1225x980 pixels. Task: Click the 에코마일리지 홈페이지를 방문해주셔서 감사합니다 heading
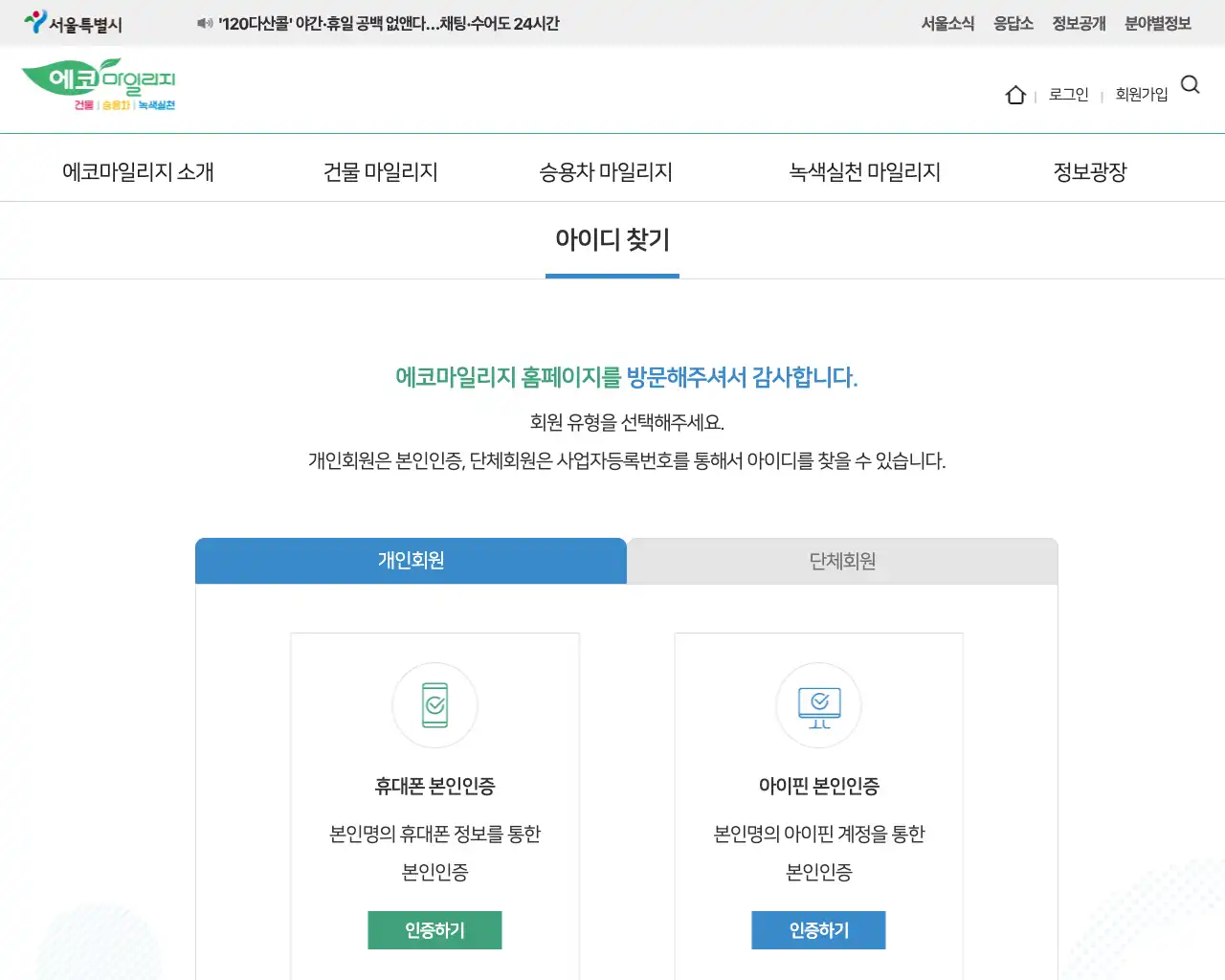pyautogui.click(x=627, y=377)
